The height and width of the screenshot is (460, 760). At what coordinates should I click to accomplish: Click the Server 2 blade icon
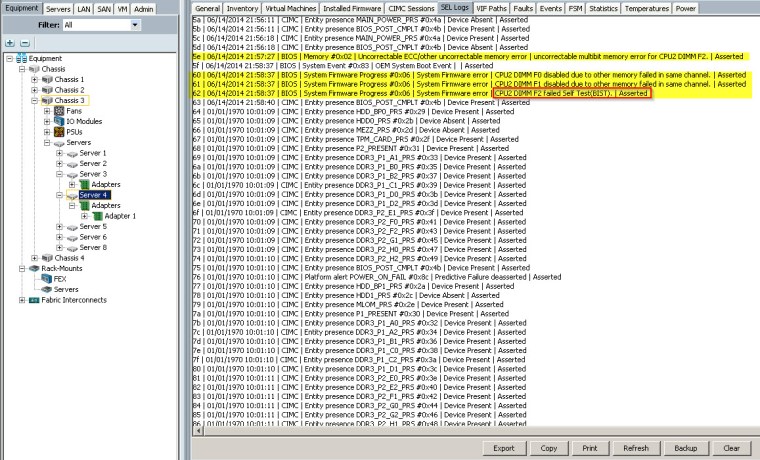tap(72, 164)
